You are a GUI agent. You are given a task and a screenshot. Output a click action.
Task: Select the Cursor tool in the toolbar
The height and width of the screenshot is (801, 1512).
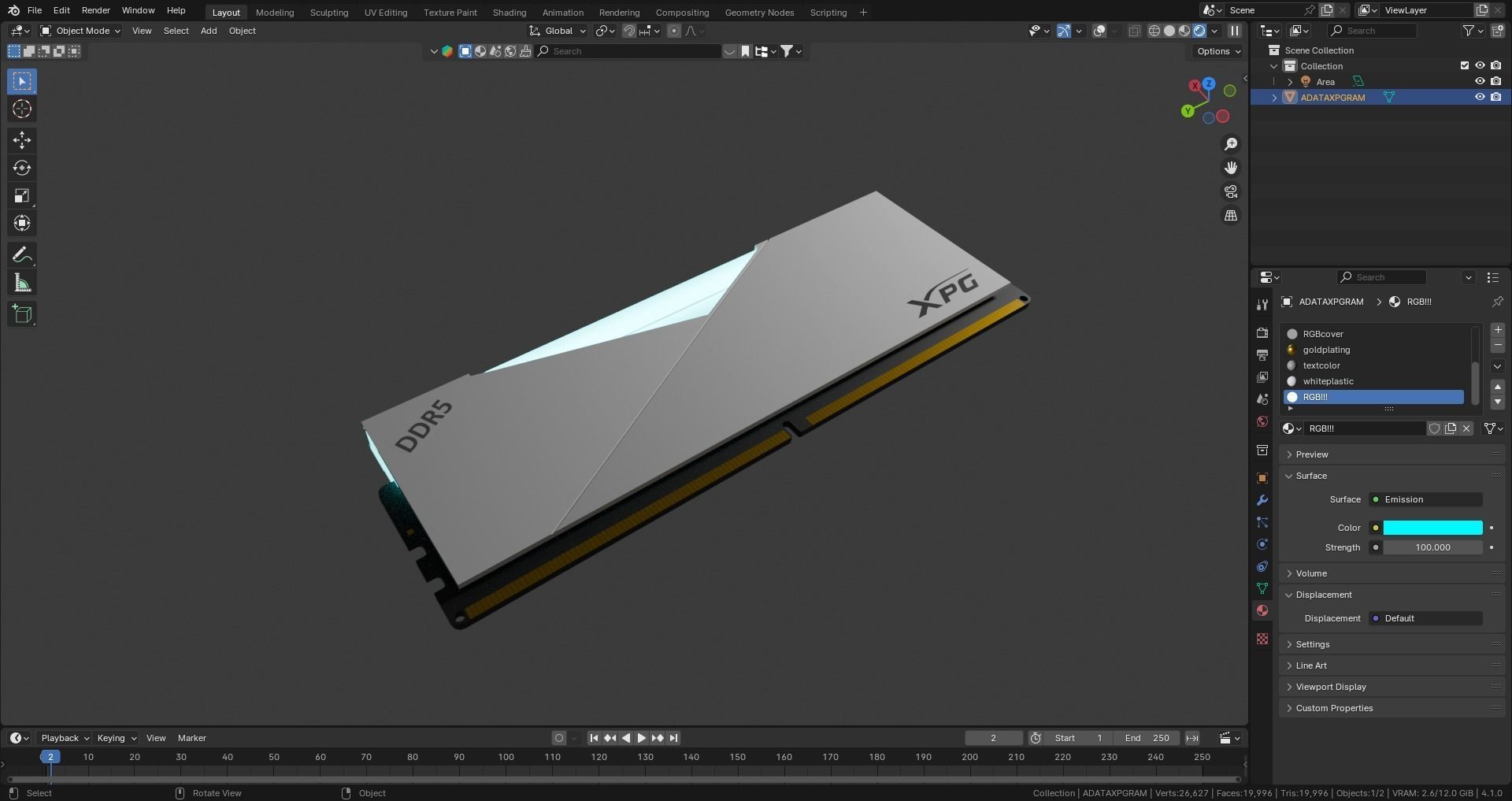click(22, 109)
